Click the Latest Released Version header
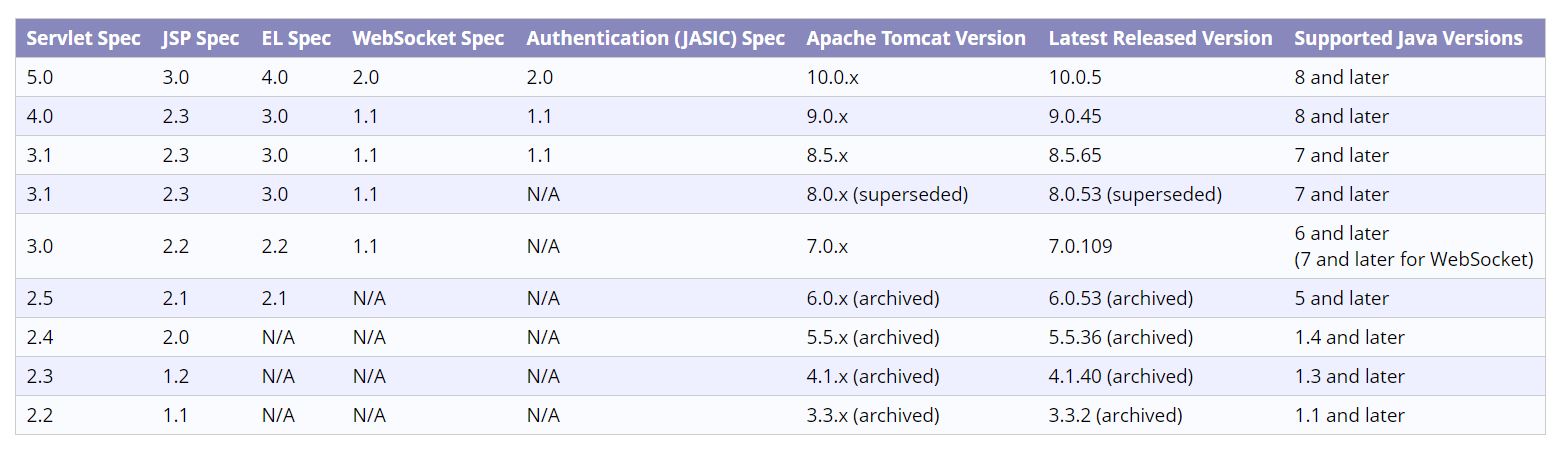 point(1160,39)
